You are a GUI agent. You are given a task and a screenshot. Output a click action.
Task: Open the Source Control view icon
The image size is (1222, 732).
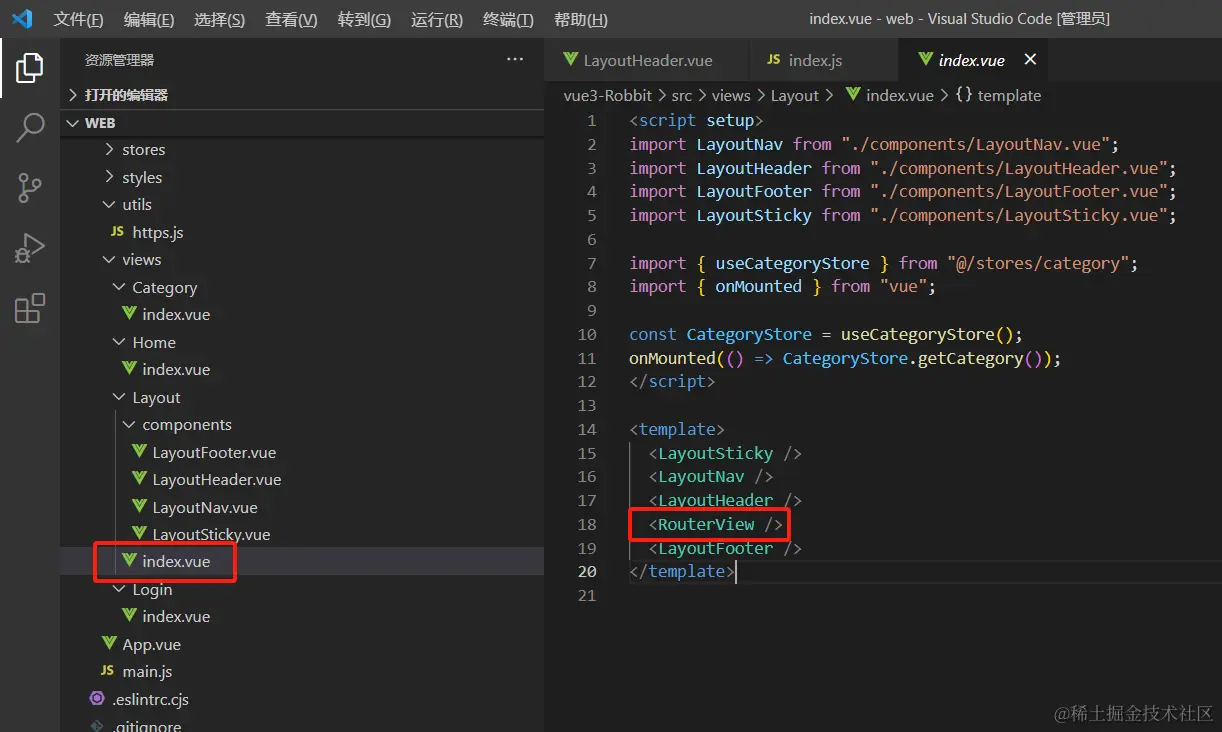click(30, 188)
